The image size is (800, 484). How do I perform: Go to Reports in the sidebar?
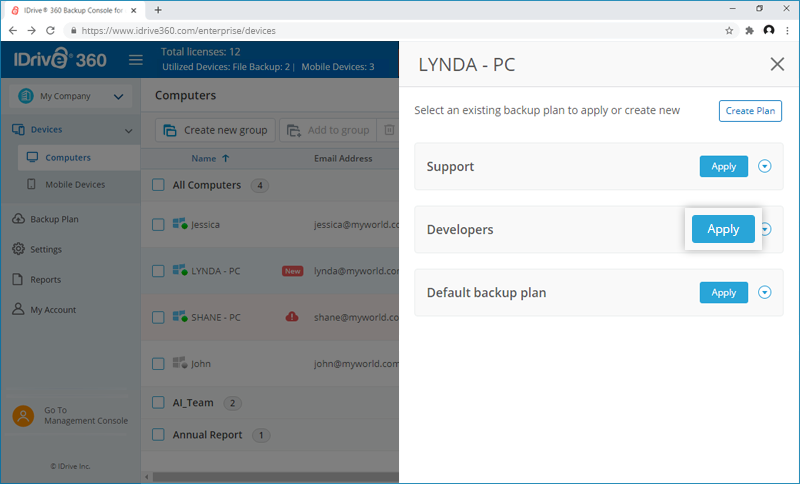45,280
